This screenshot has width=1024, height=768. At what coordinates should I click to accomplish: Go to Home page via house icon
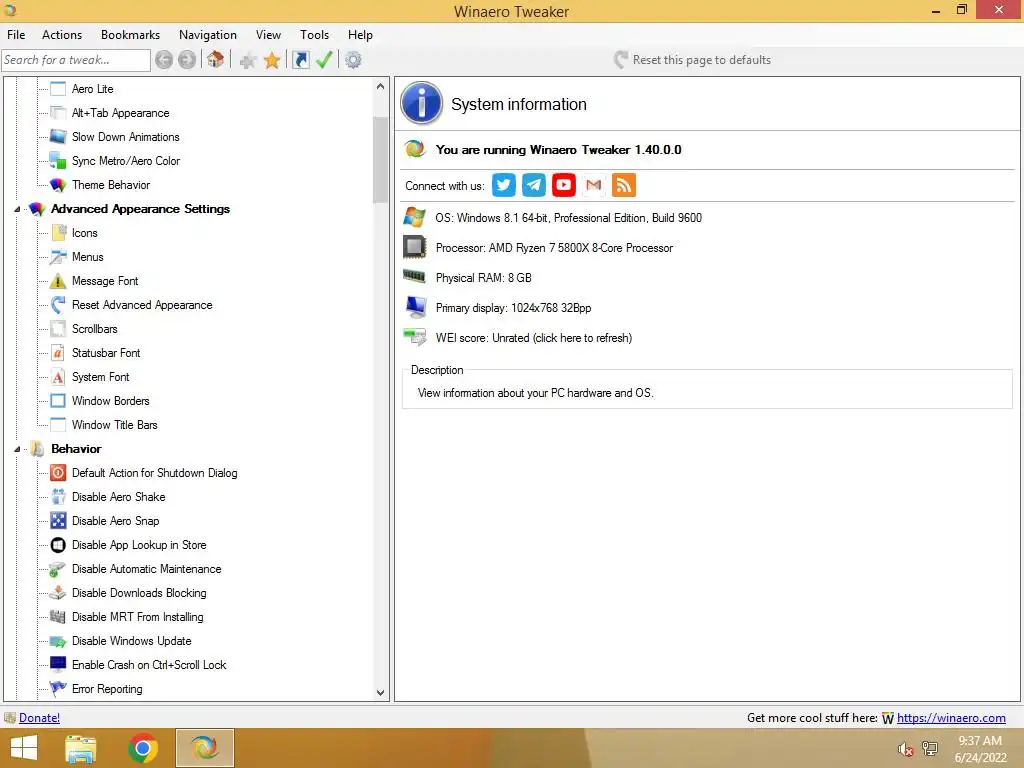pyautogui.click(x=215, y=59)
